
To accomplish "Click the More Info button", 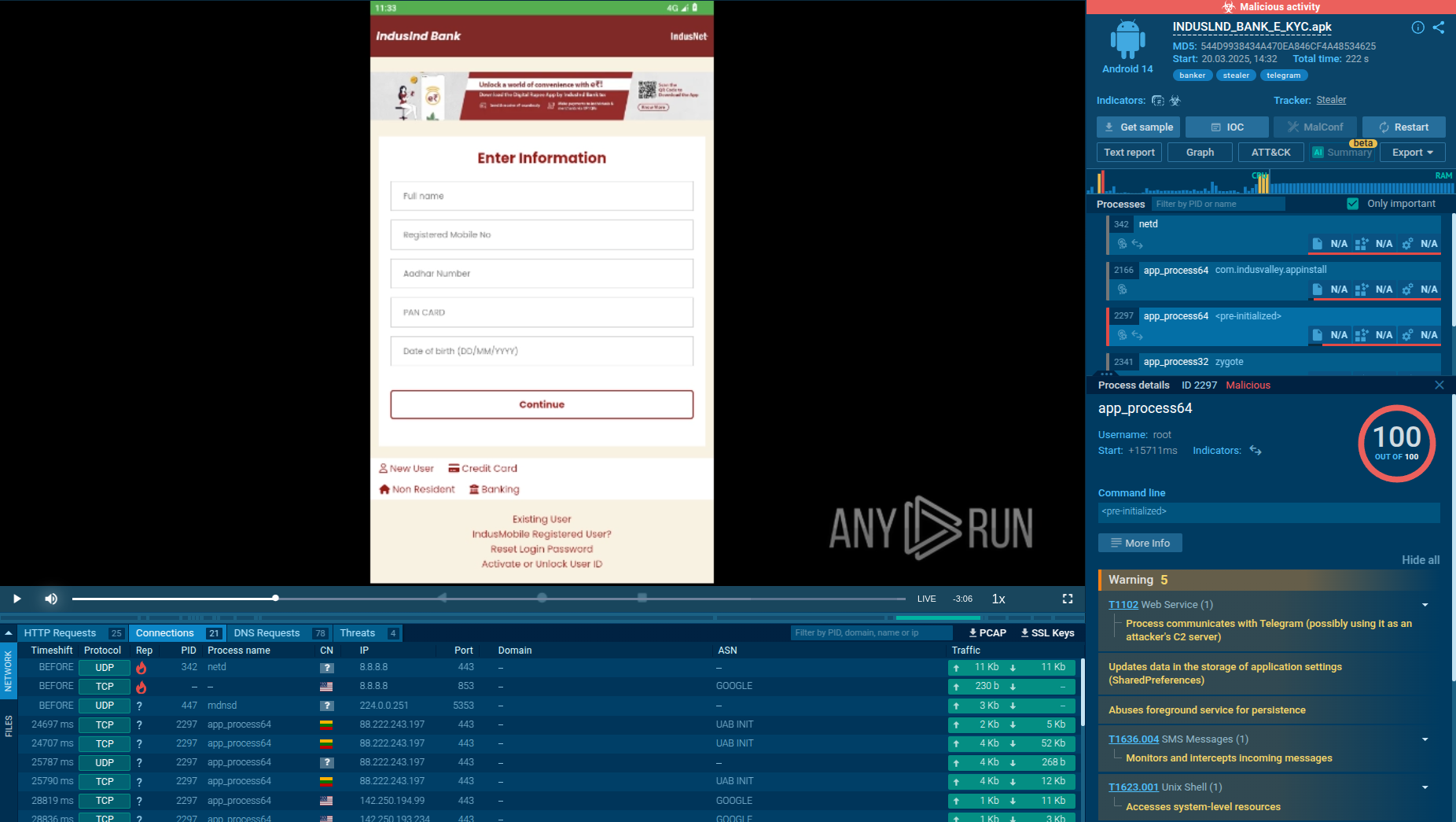I will coord(1140,544).
